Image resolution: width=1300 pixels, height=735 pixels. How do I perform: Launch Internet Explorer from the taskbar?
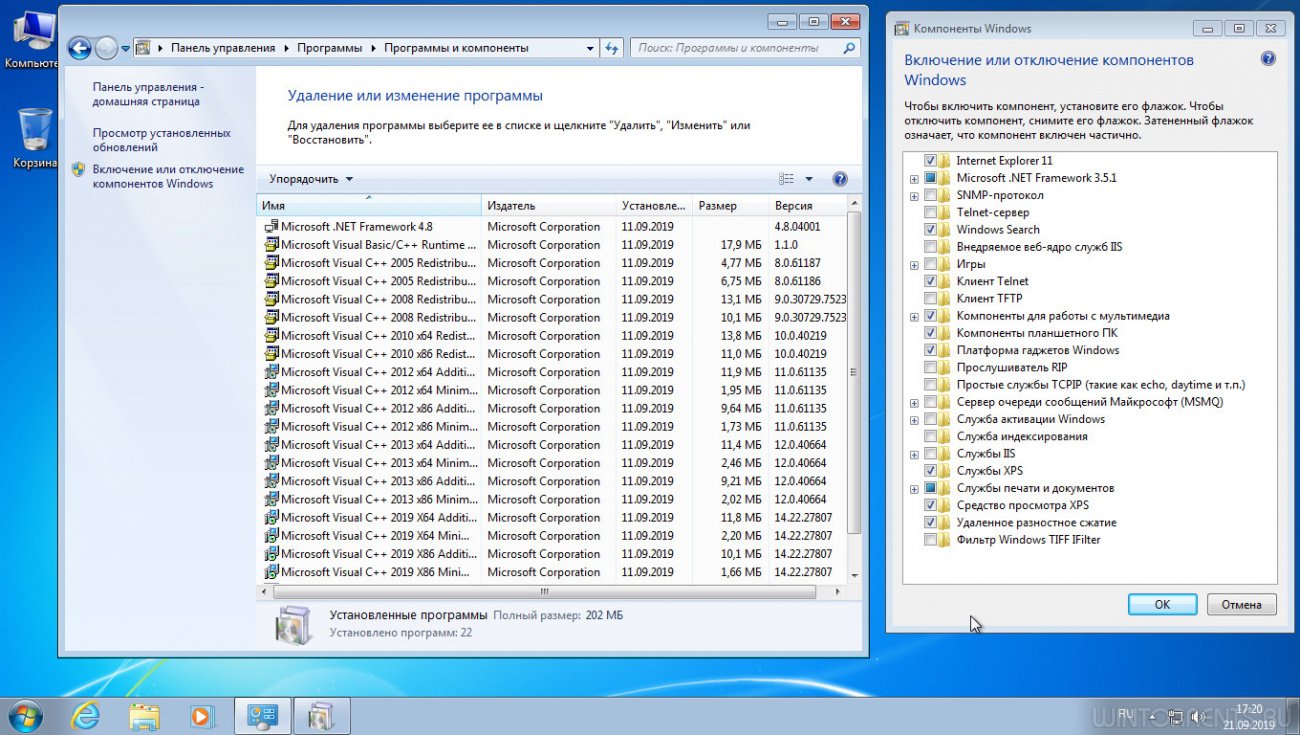86,716
